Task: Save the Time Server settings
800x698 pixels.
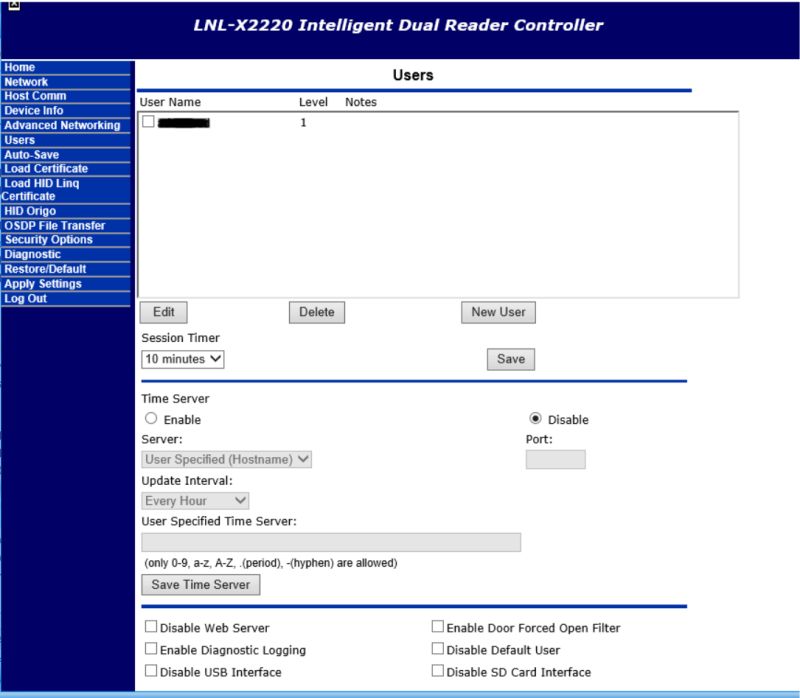Action: [200, 585]
